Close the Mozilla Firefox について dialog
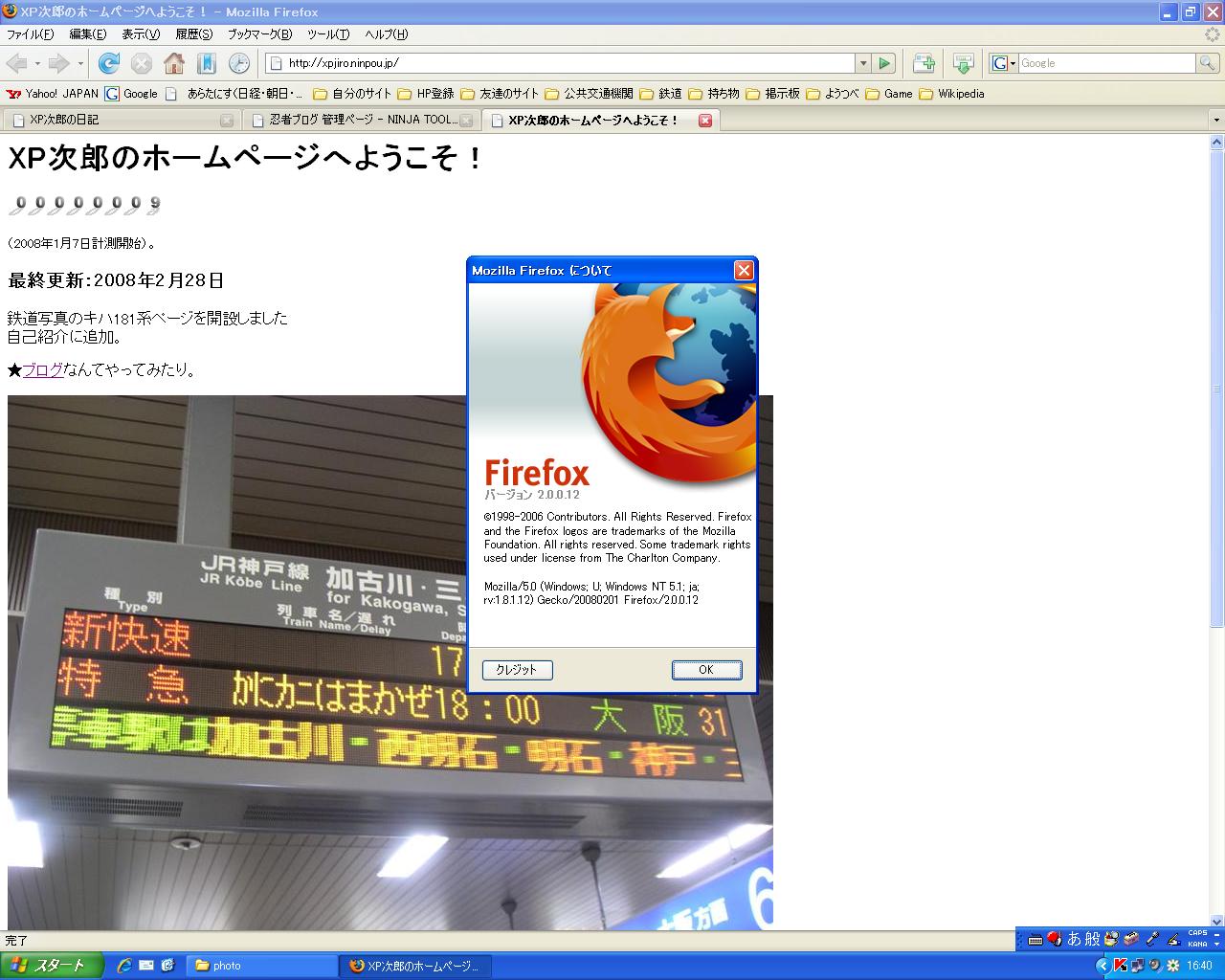This screenshot has width=1225, height=980. (x=744, y=271)
